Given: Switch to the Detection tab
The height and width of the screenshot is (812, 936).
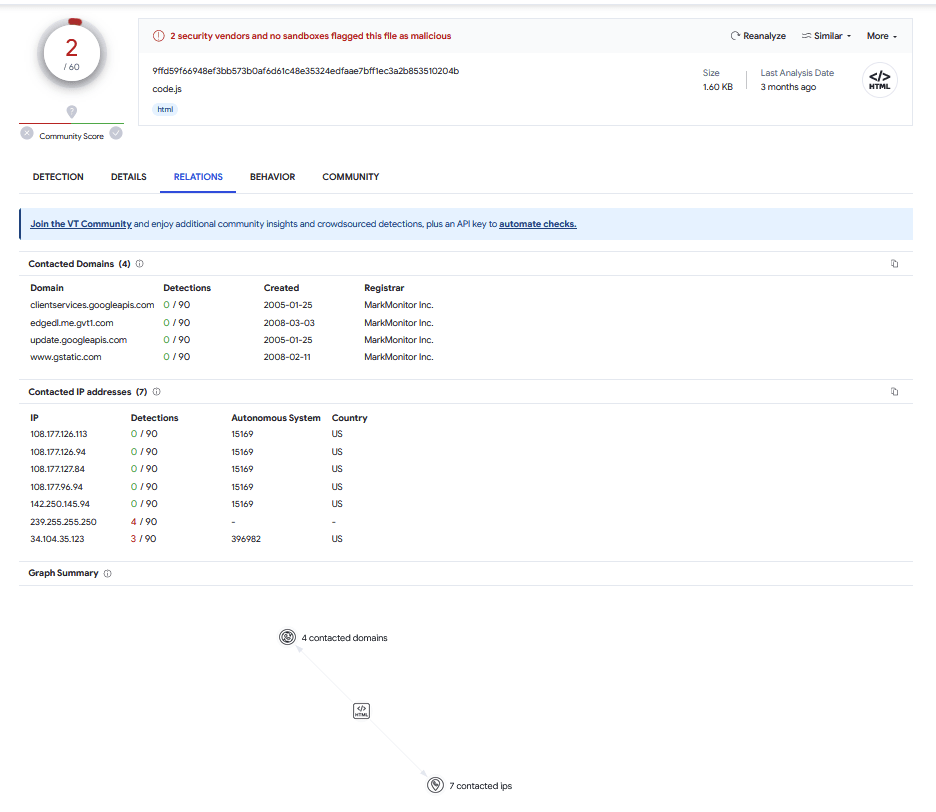Looking at the screenshot, I should point(58,177).
